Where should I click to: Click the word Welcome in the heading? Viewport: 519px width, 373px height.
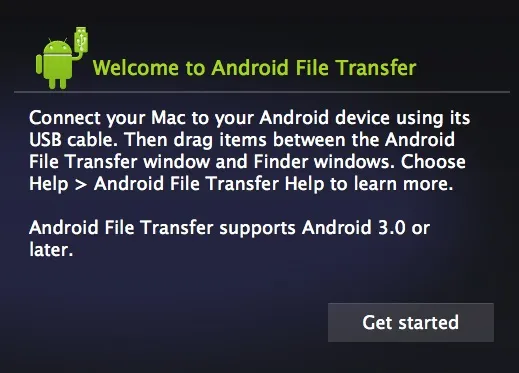pyautogui.click(x=136, y=68)
